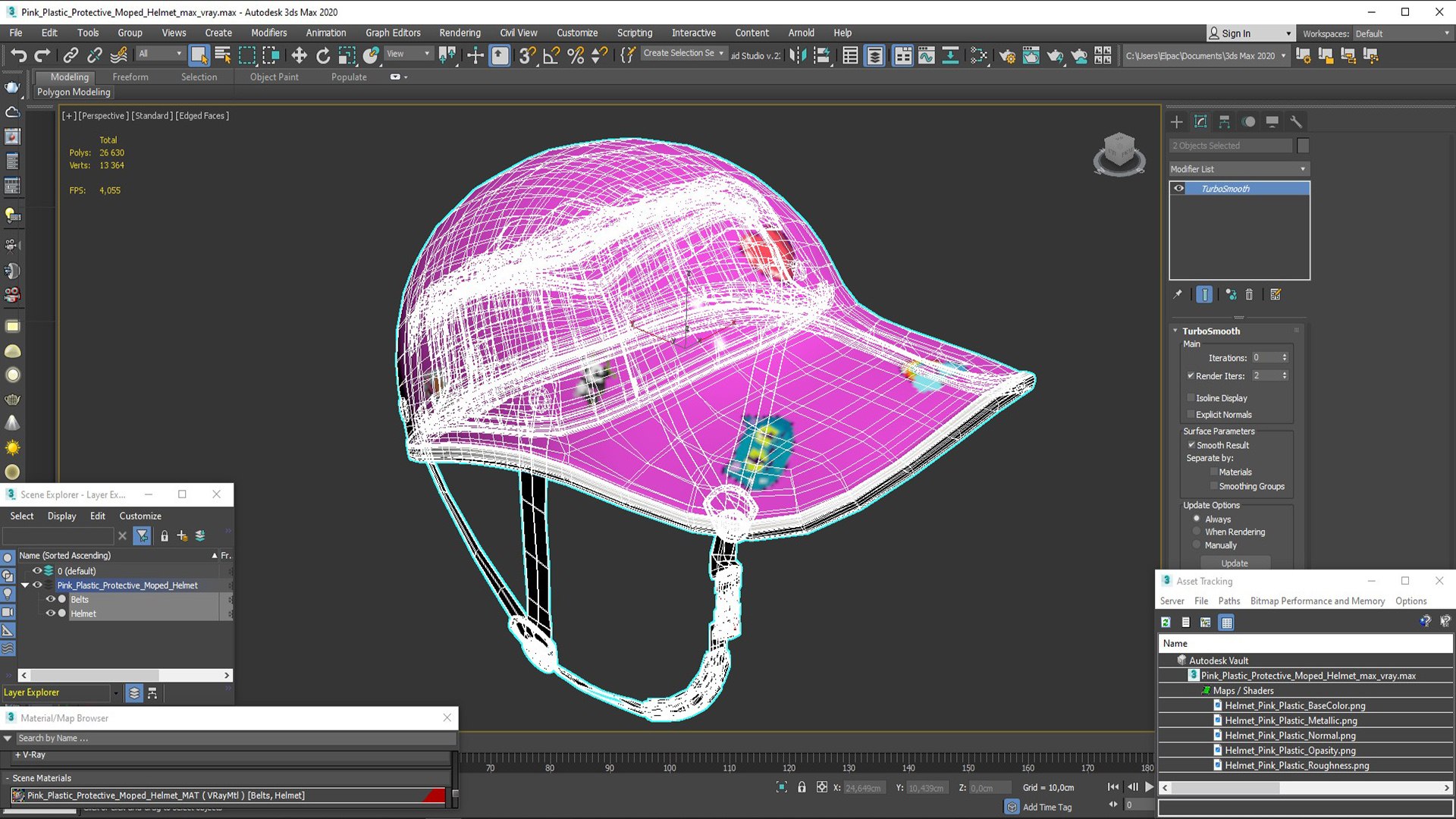Viewport: 1456px width, 819px height.
Task: Click Iterations spinner arrows
Action: tap(1285, 357)
